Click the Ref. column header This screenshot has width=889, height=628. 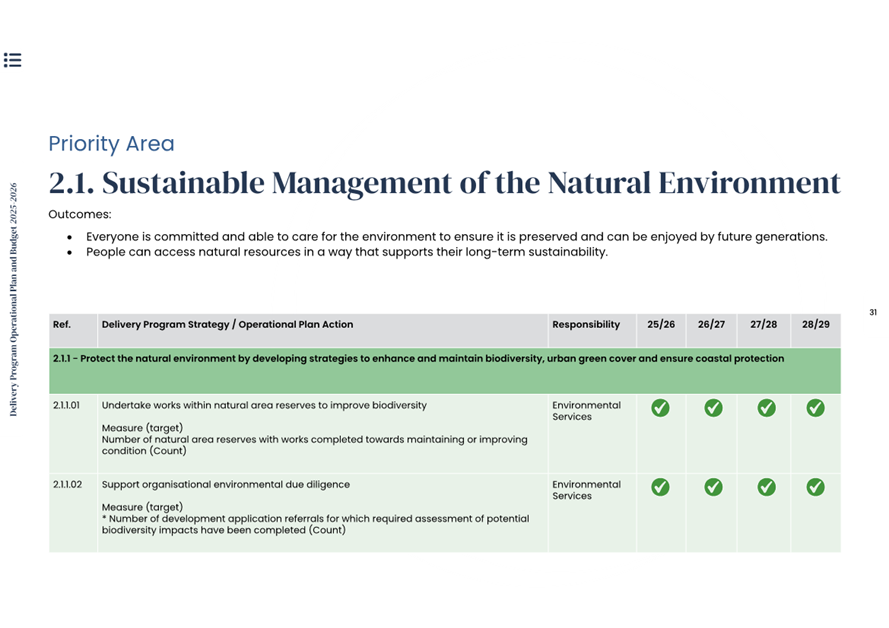coord(61,325)
